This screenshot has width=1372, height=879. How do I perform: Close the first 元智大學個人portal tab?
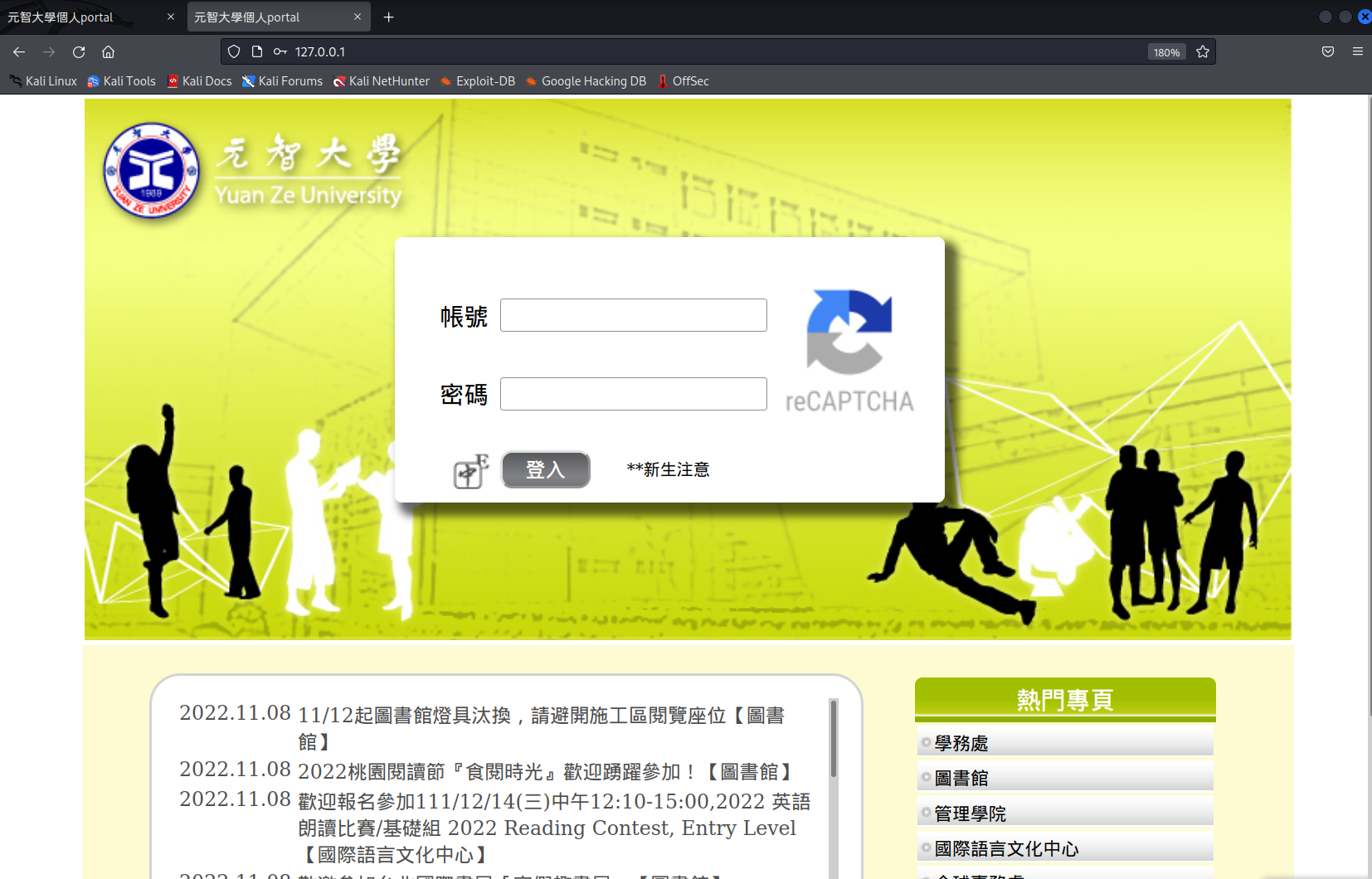pos(171,17)
